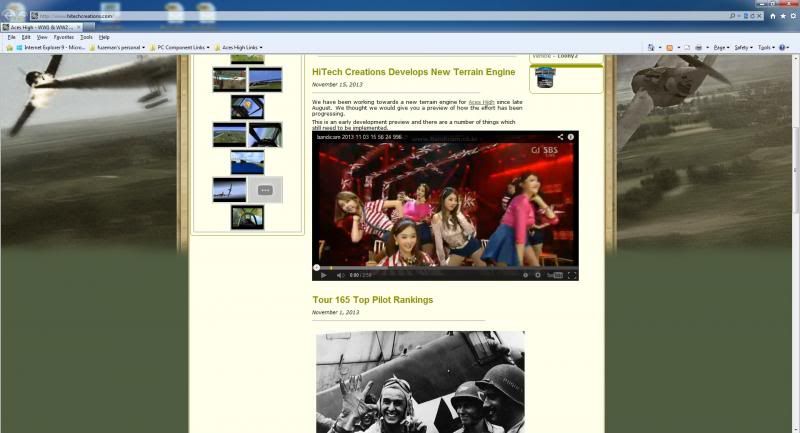800x433 pixels.
Task: Open dropdown arrow next to command bar home
Action: 660,47
